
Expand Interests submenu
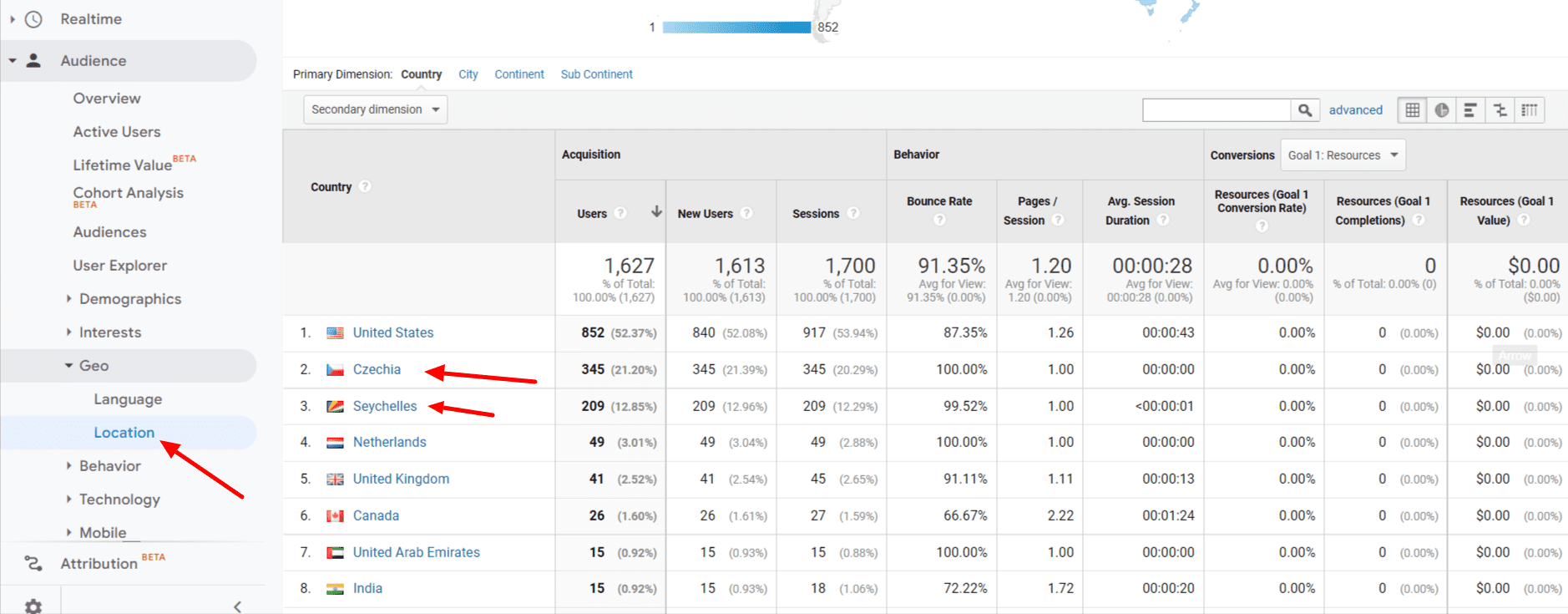[68, 332]
